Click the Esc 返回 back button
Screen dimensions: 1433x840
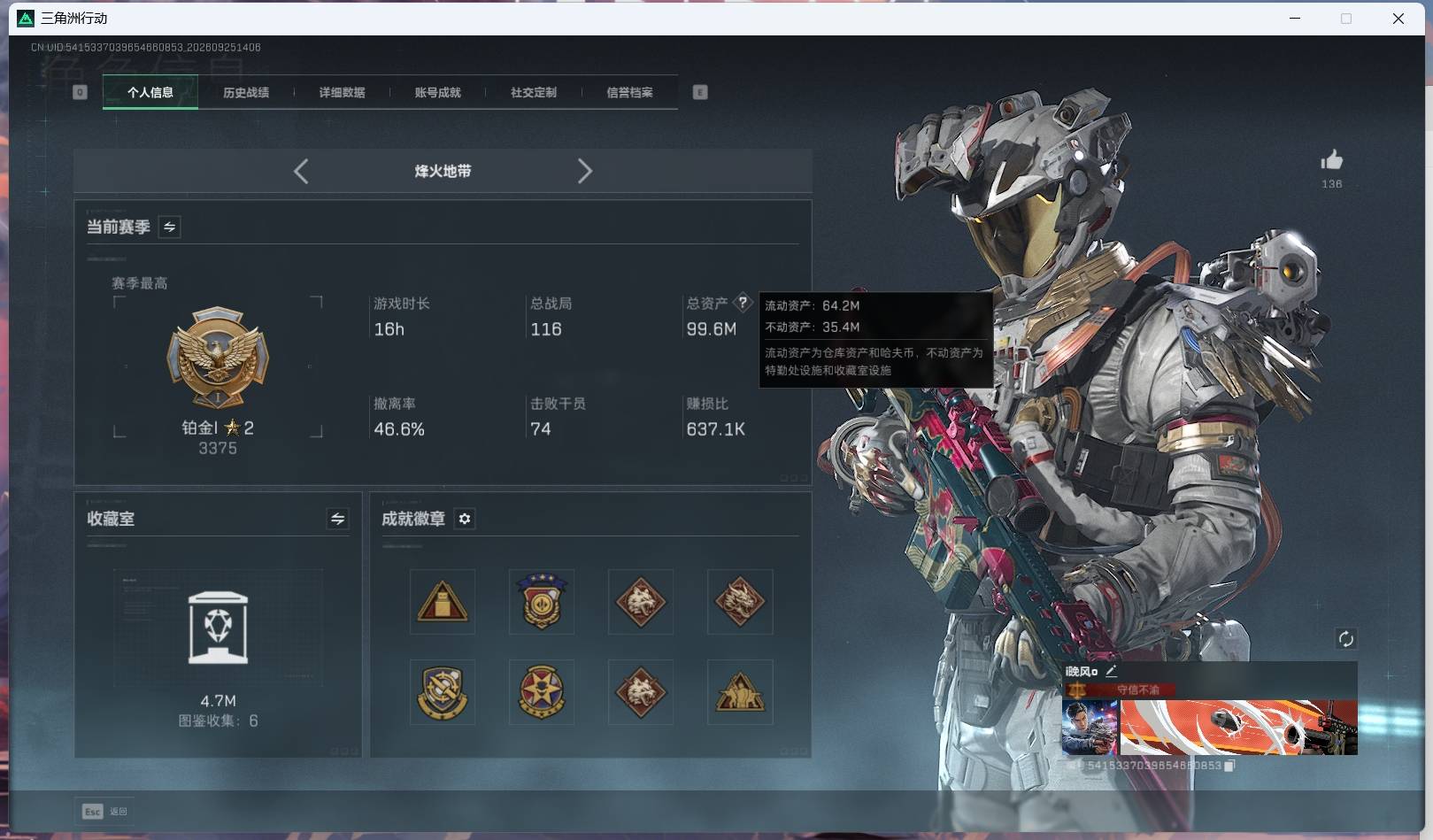[104, 812]
